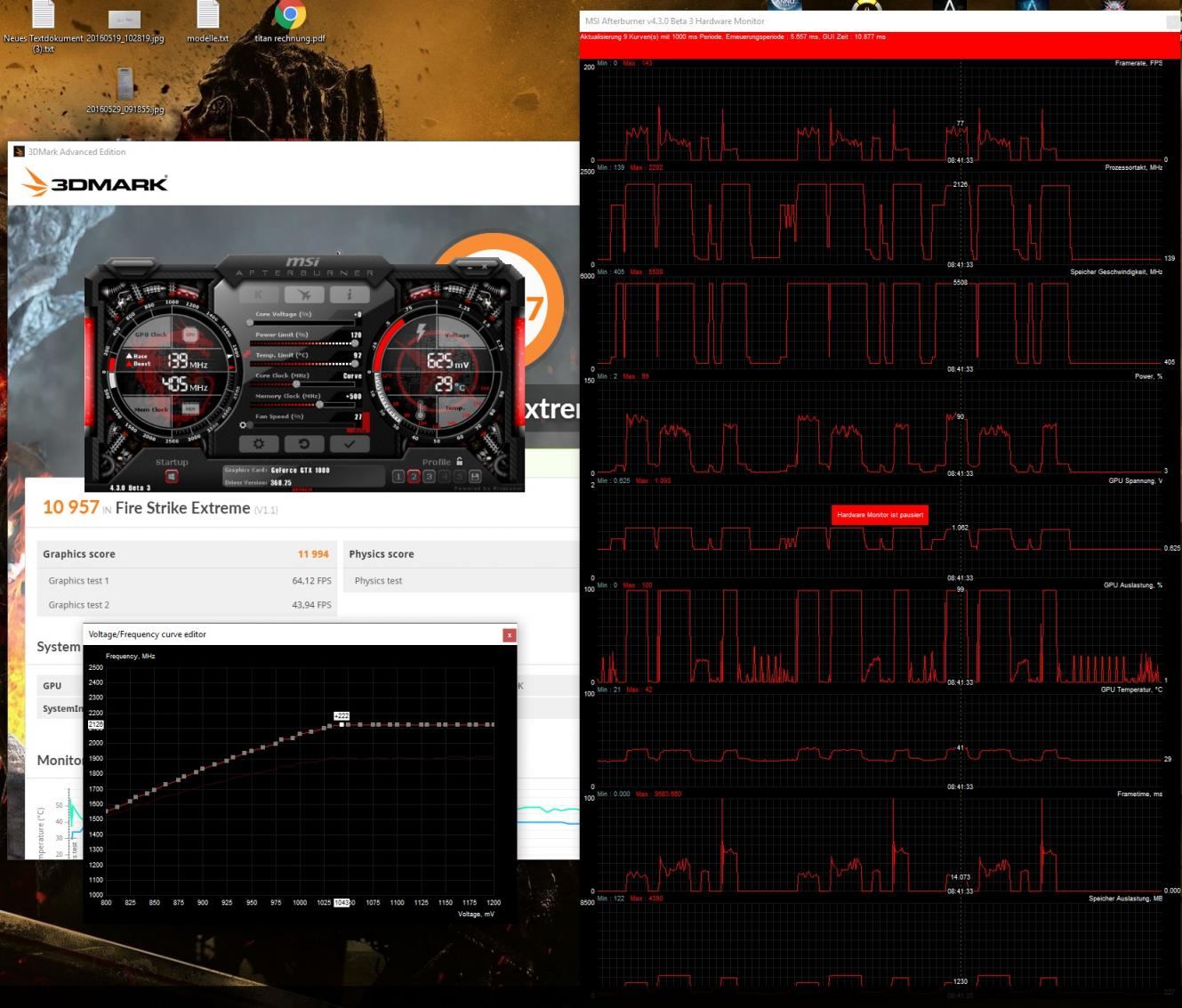1182x1008 pixels.
Task: Toggle the profile lock padlock icon
Action: (459, 461)
